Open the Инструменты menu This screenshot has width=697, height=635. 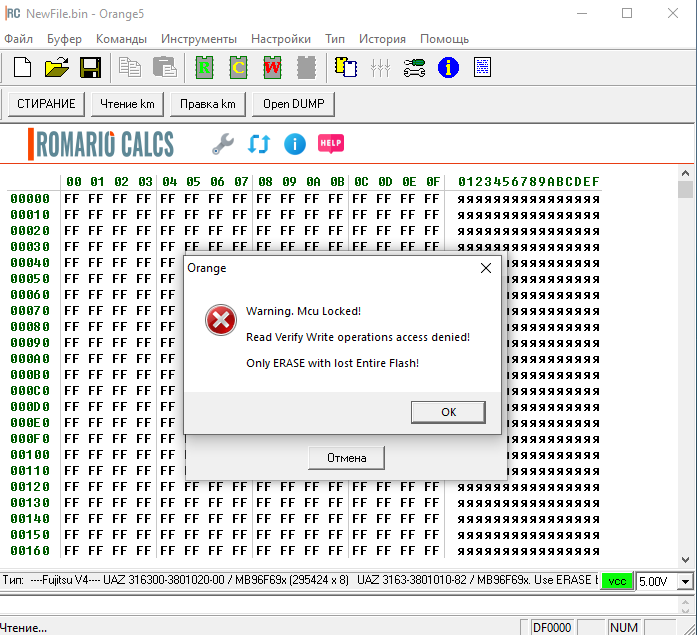coord(198,39)
